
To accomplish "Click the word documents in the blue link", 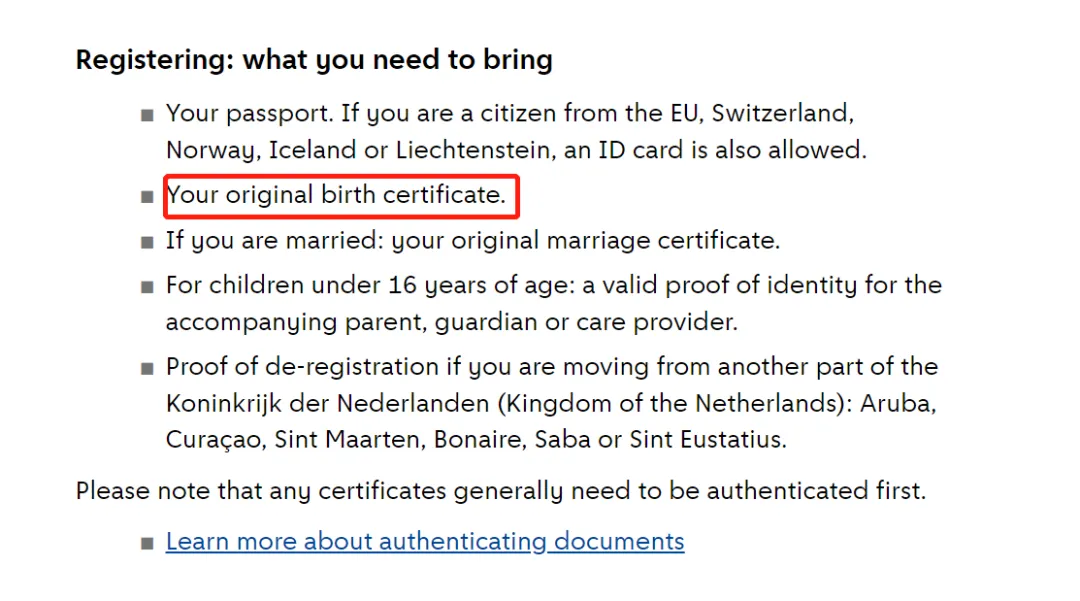I will click(x=619, y=541).
